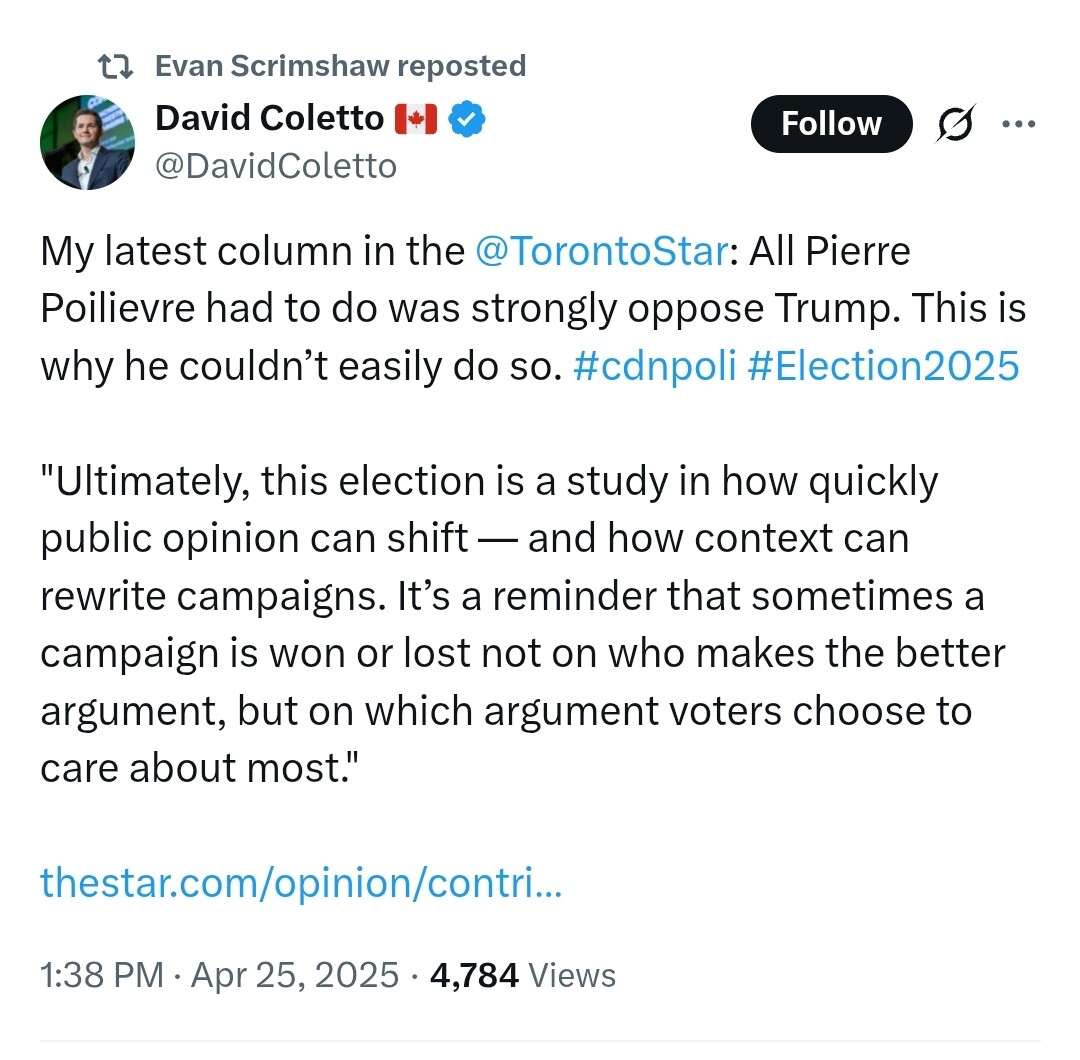Open the @TorontoStar mention
Viewport: 1080px width, 1060px height.
[601, 251]
